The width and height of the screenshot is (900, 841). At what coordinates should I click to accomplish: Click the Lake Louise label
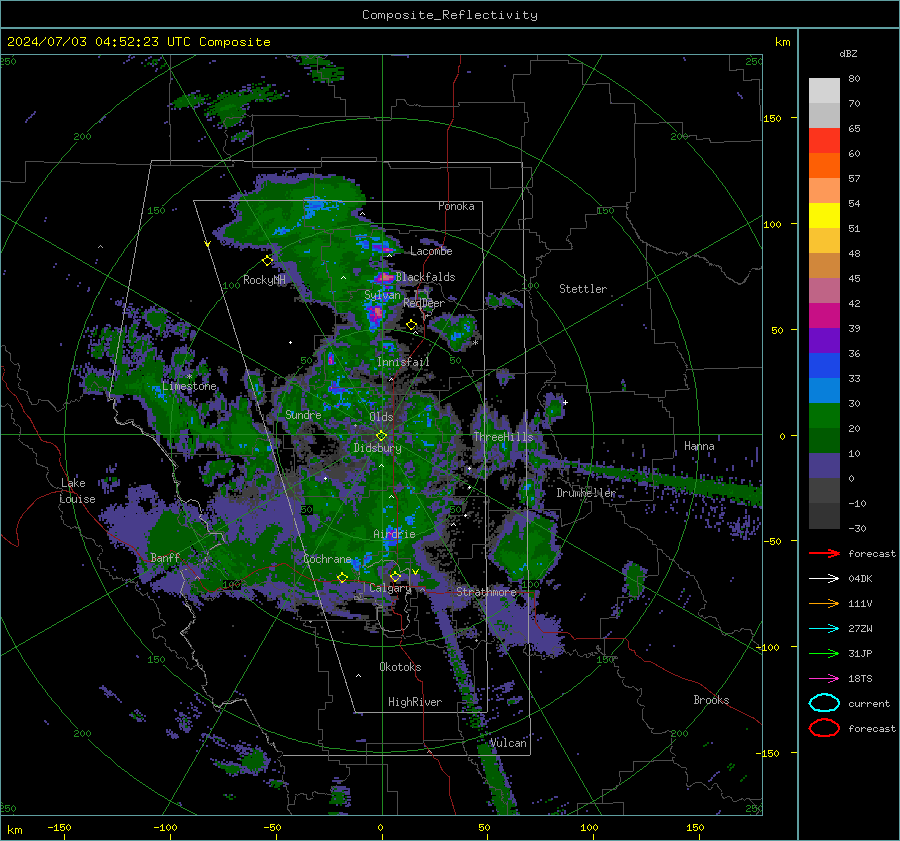coord(77,491)
